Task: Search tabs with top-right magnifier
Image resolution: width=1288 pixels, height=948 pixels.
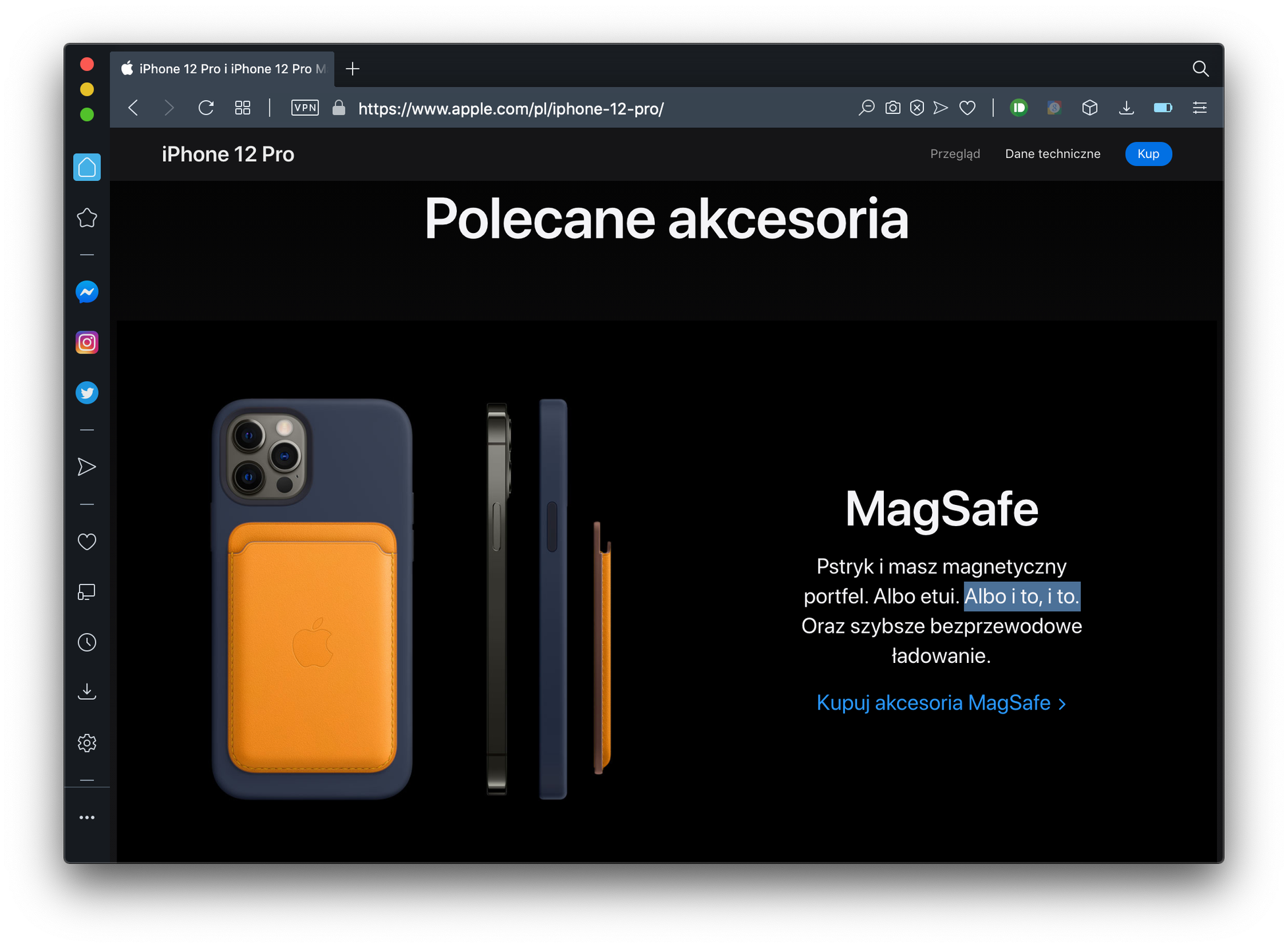Action: pos(1200,68)
